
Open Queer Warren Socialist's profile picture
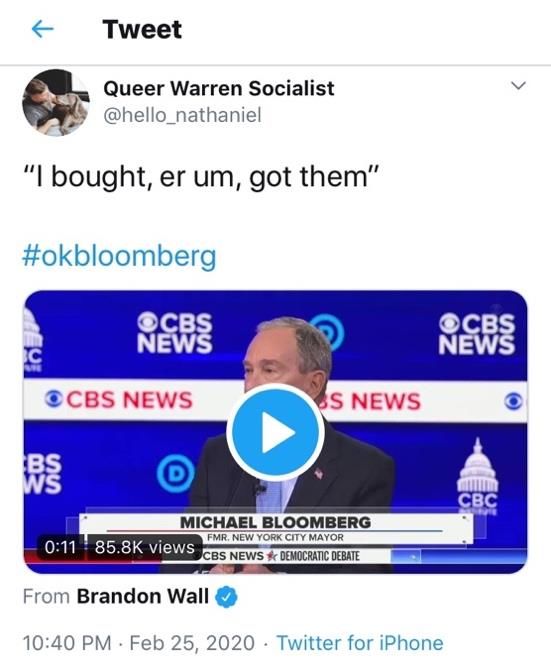[56, 103]
